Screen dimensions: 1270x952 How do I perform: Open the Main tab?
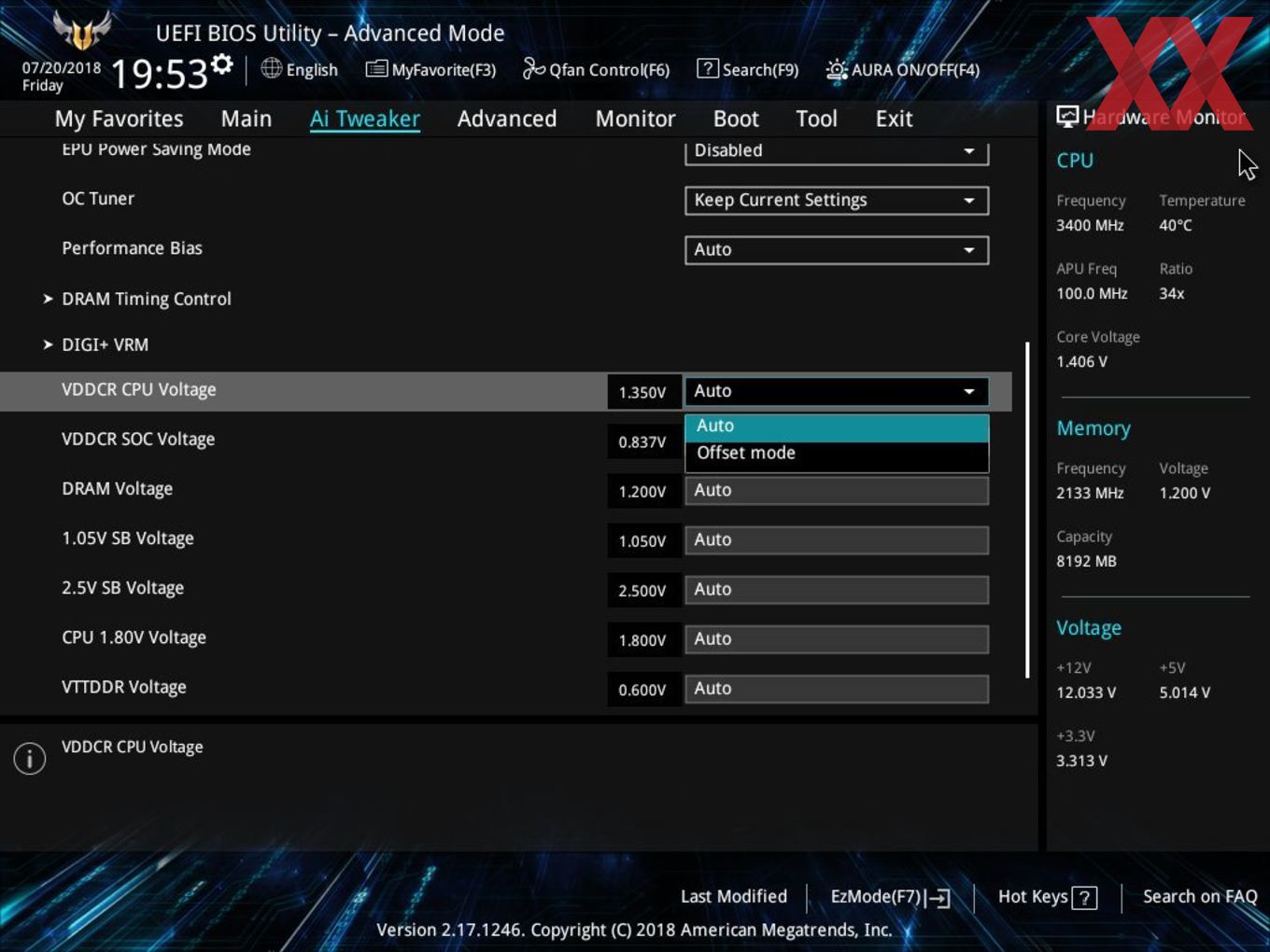pyautogui.click(x=247, y=119)
